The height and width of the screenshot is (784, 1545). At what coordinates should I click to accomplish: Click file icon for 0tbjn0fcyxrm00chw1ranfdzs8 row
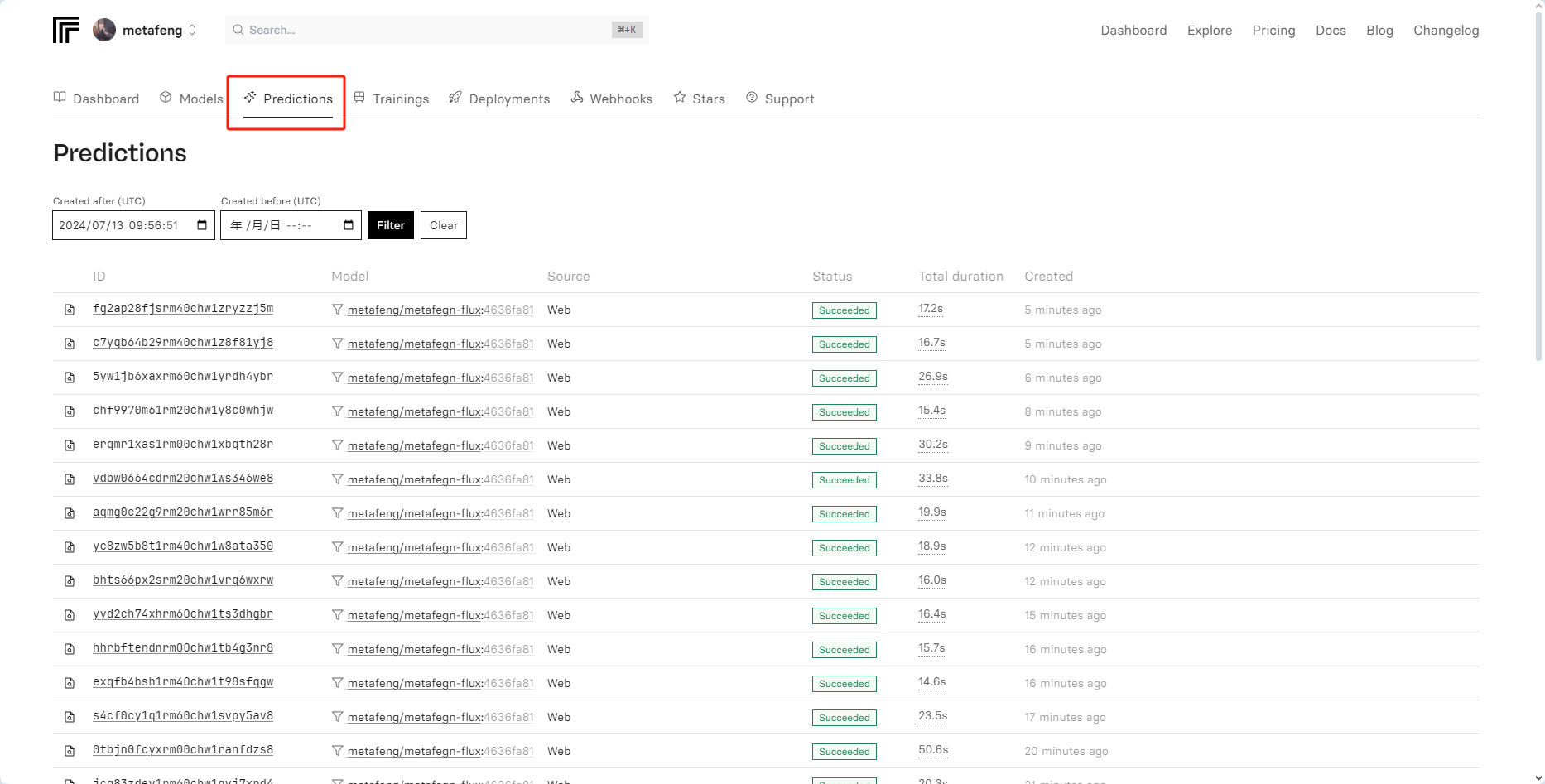click(x=70, y=751)
